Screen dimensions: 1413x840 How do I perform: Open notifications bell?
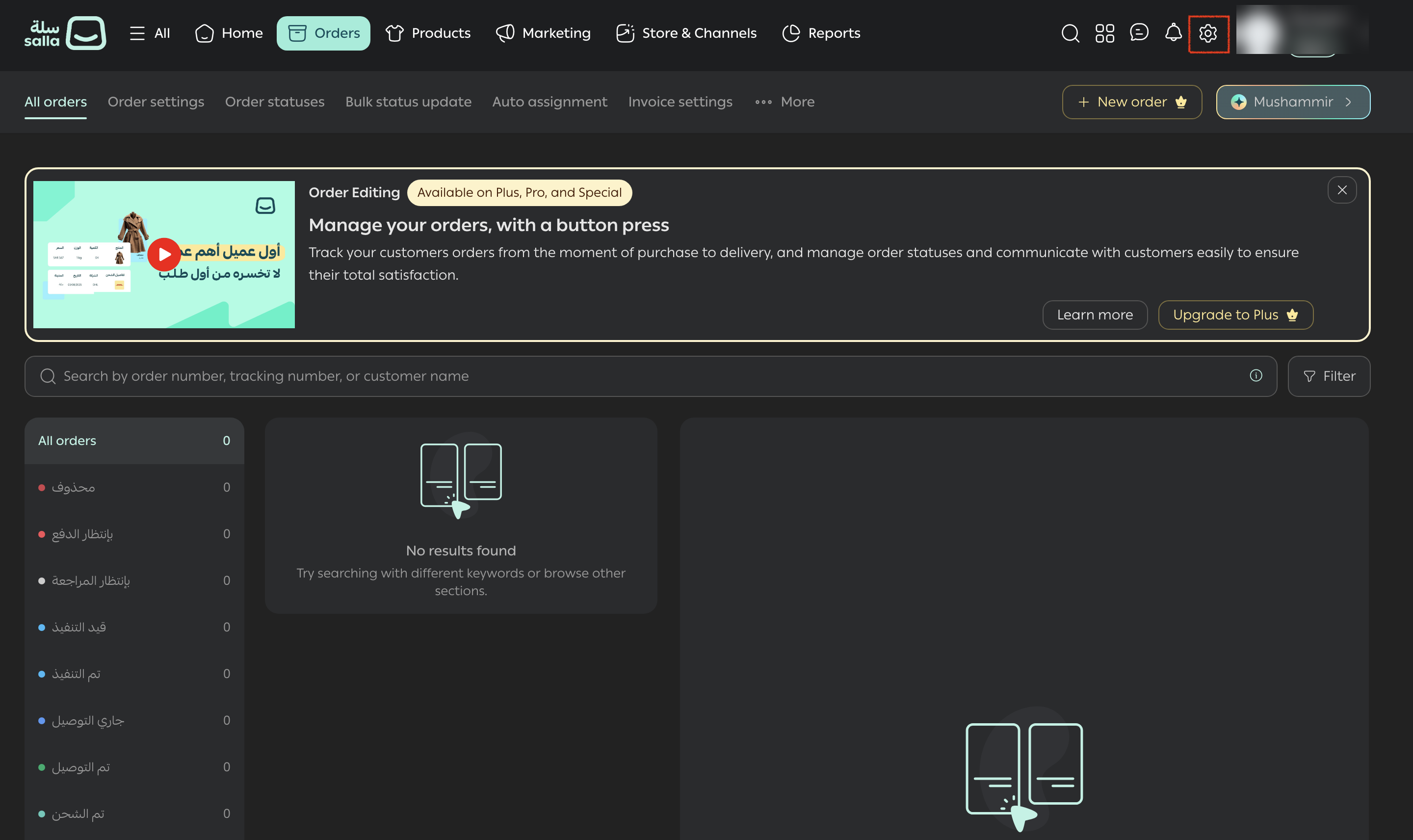(x=1174, y=32)
